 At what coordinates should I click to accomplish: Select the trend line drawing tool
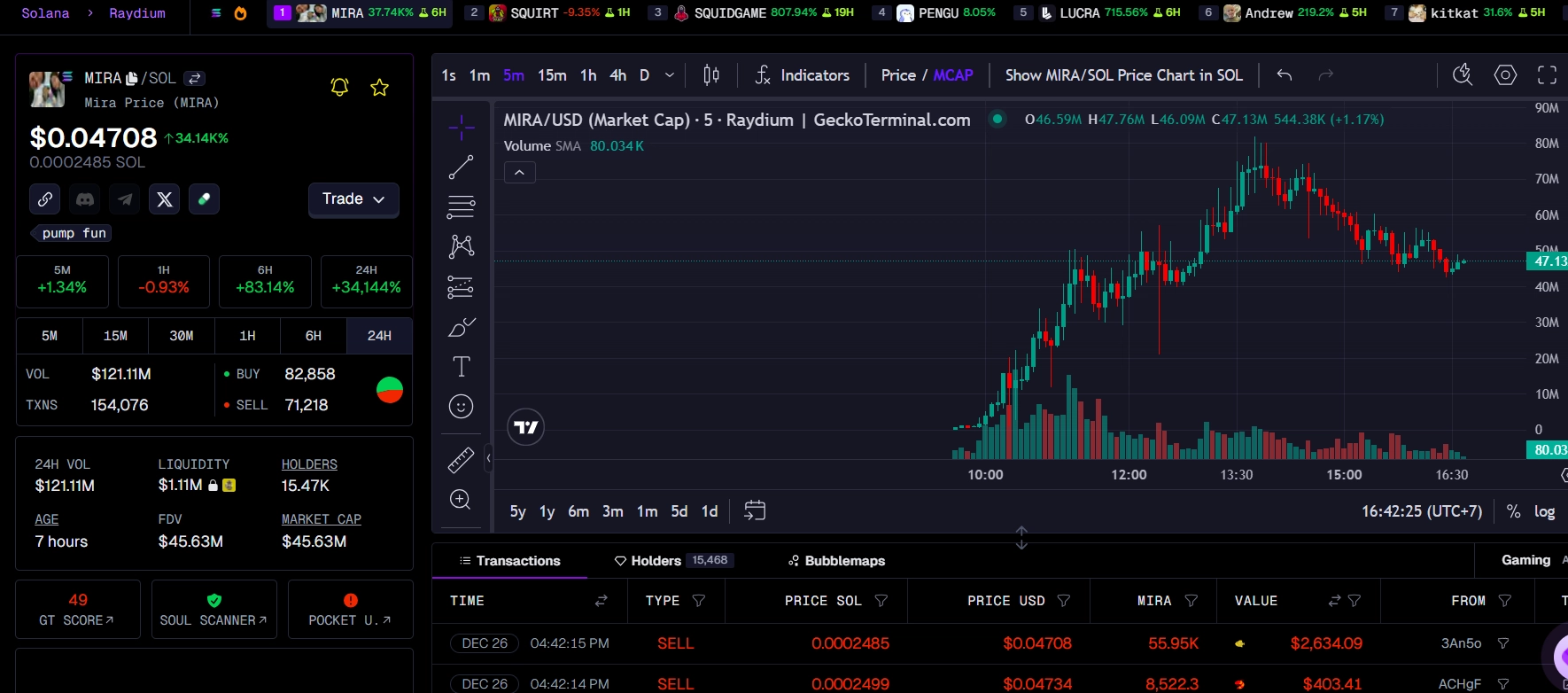pyautogui.click(x=461, y=167)
